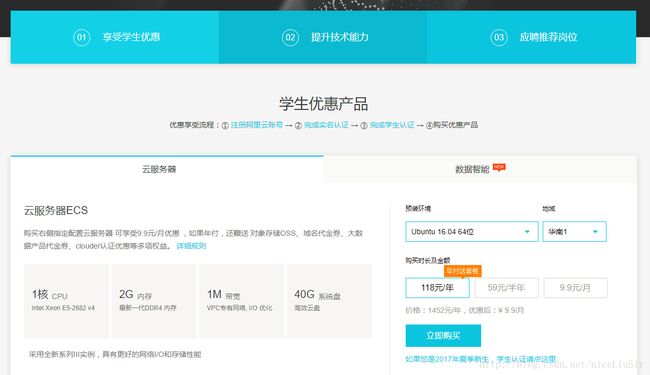The width and height of the screenshot is (650, 375).
Task: Click the 03 circle number icon
Action: coord(499,38)
